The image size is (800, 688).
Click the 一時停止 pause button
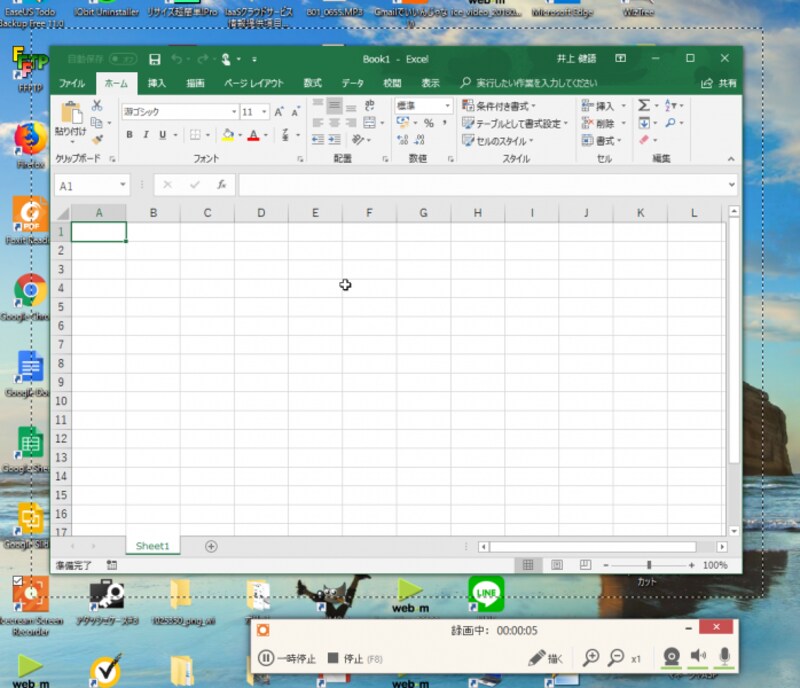(x=287, y=658)
